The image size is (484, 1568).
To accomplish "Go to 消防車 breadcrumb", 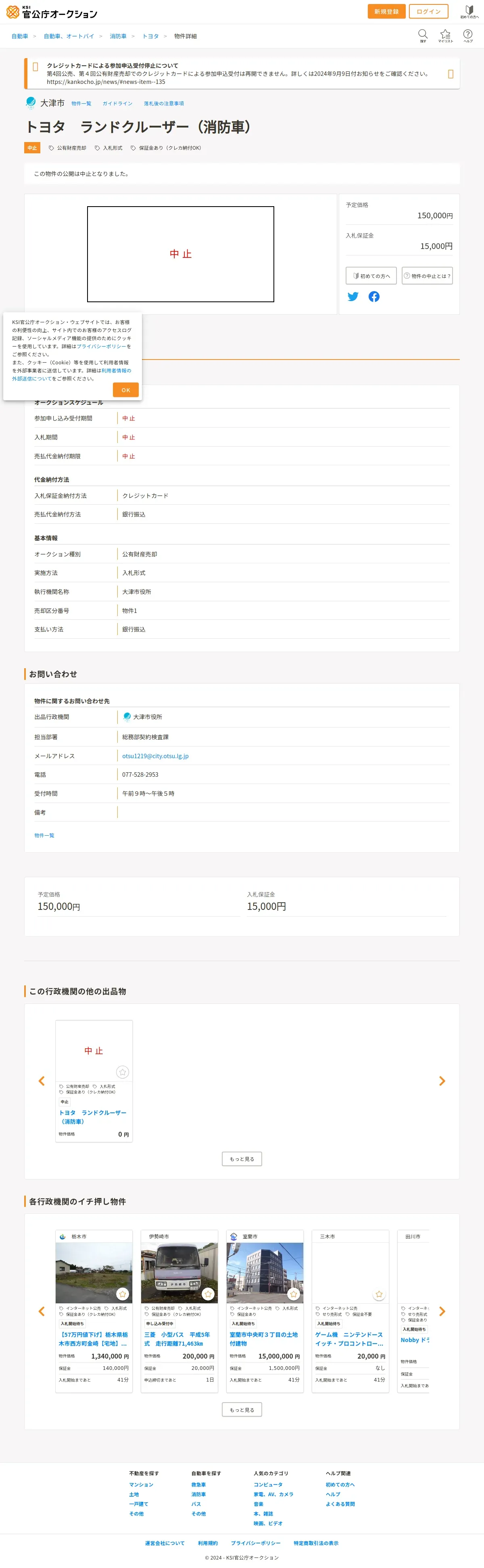I will pyautogui.click(x=118, y=37).
